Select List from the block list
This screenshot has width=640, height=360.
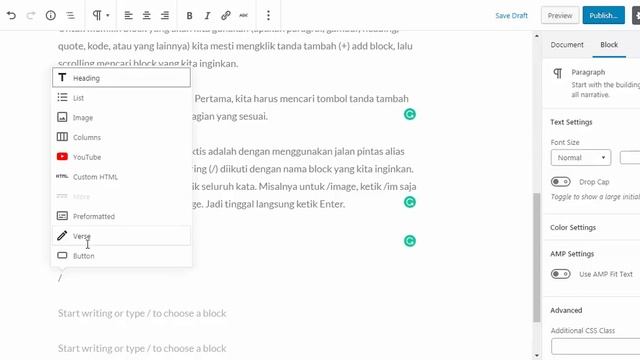(121, 98)
